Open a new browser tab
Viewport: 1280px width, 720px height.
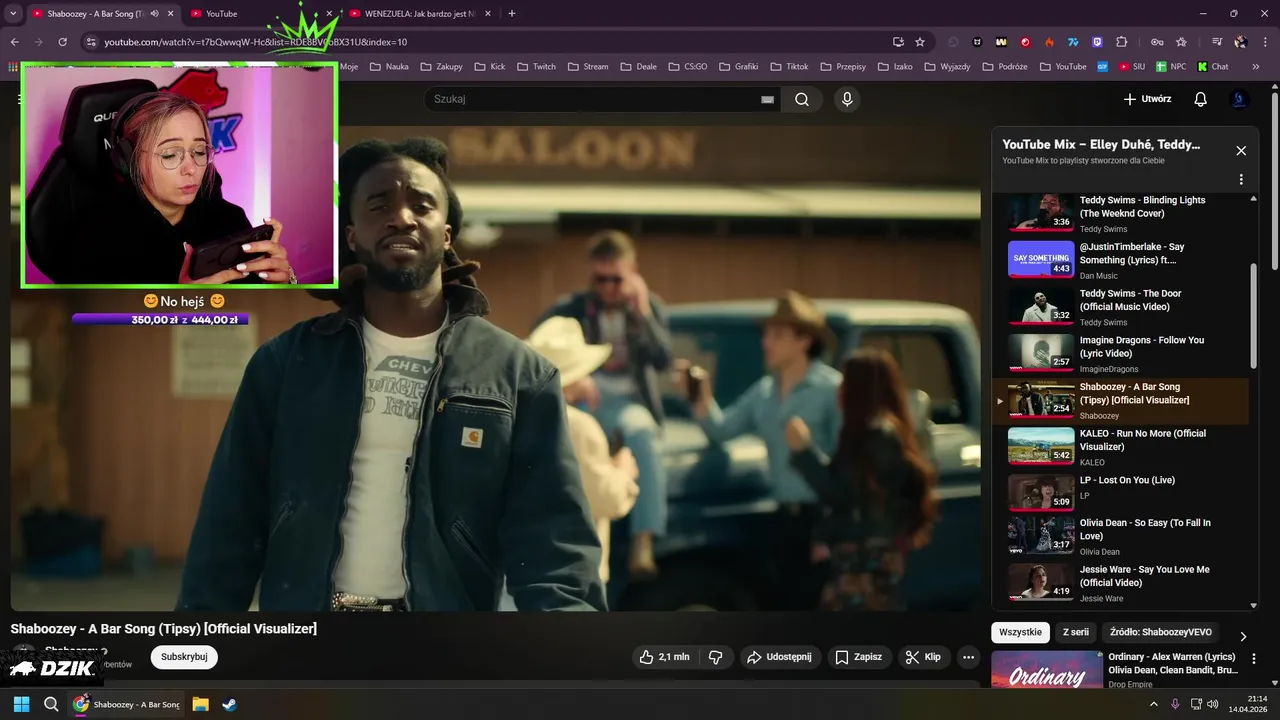512,14
